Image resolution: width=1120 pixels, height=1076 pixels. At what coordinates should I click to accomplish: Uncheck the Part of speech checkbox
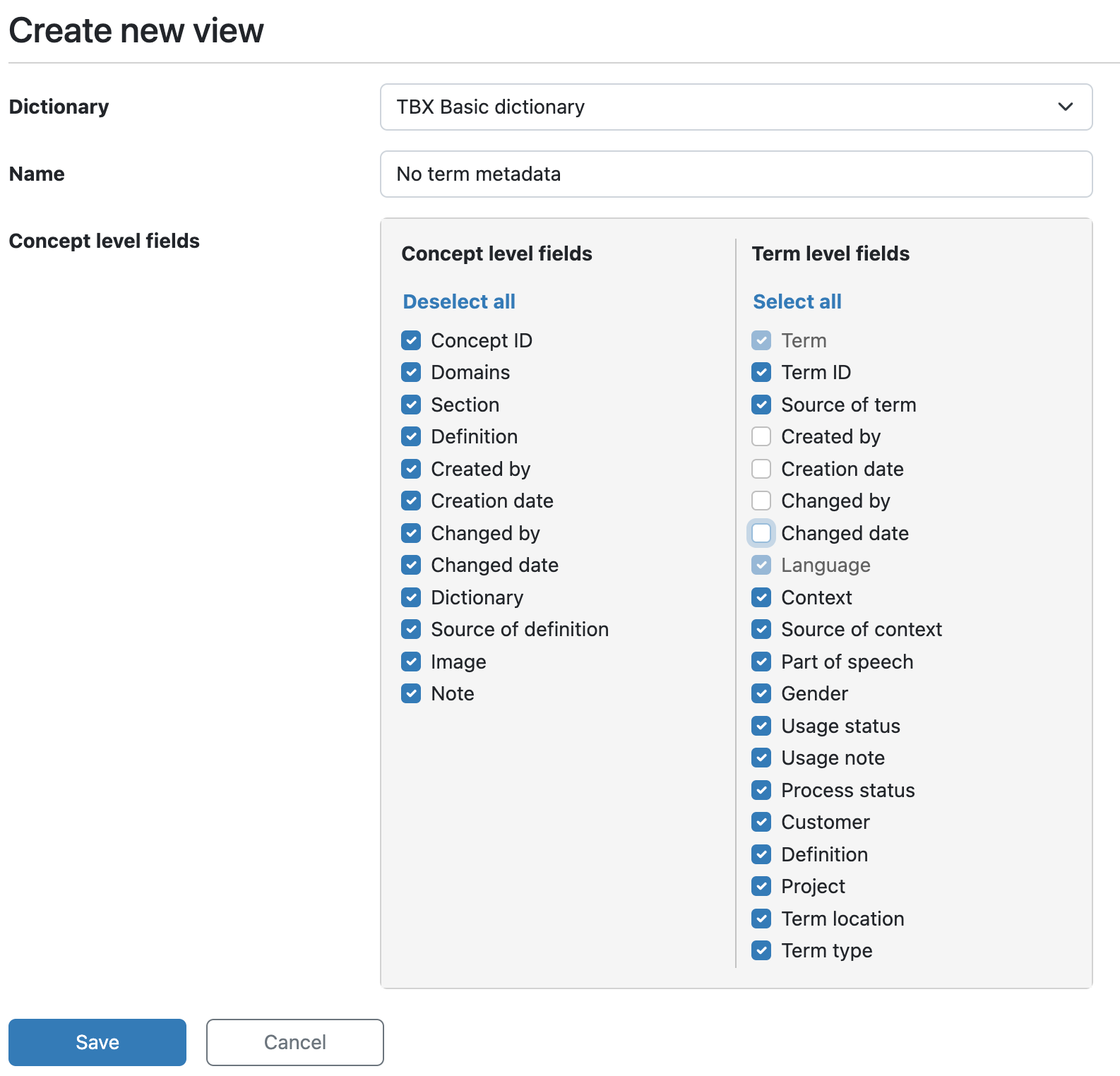pos(761,662)
